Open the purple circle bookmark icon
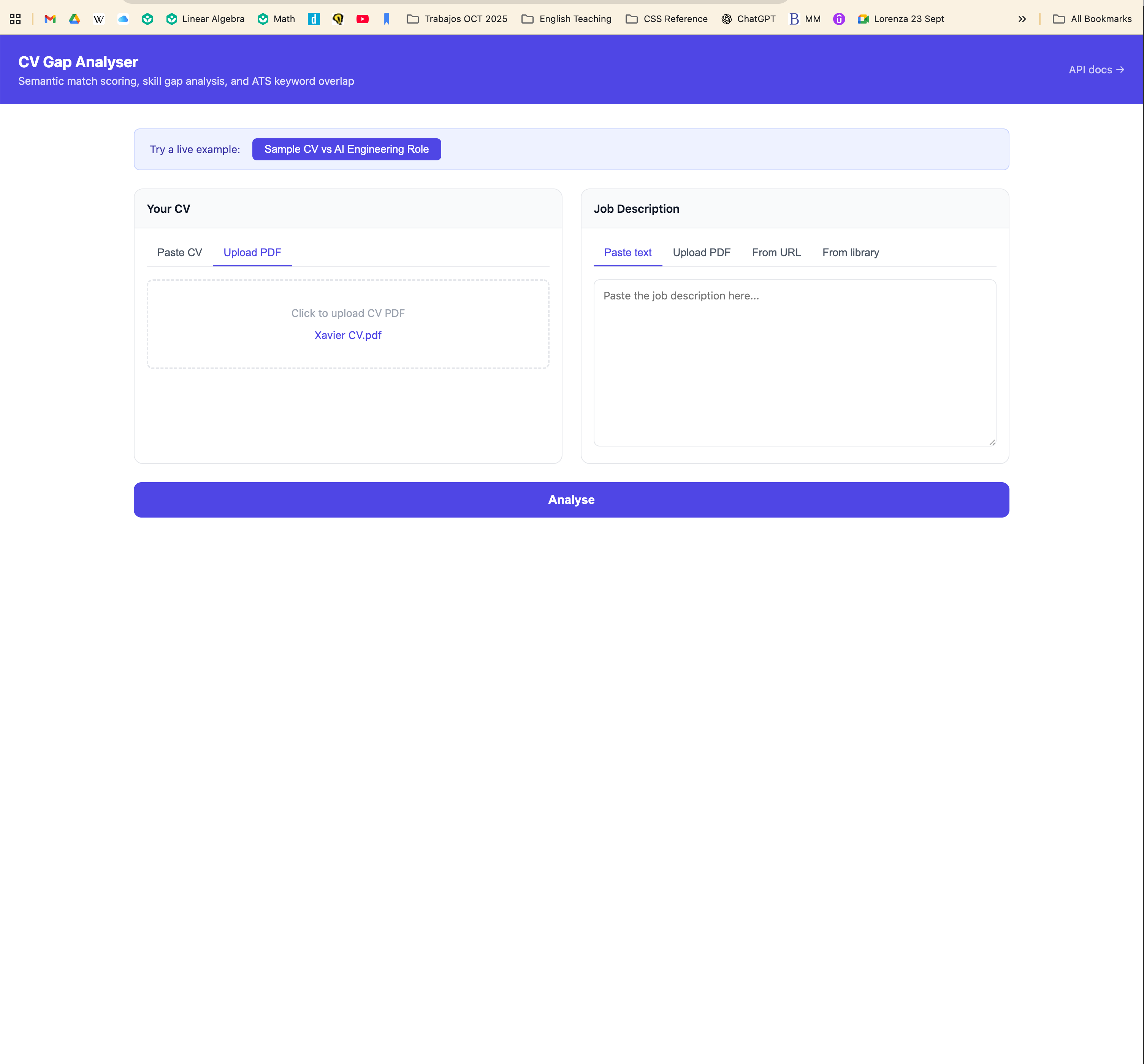Image resolution: width=1144 pixels, height=1064 pixels. tap(839, 19)
